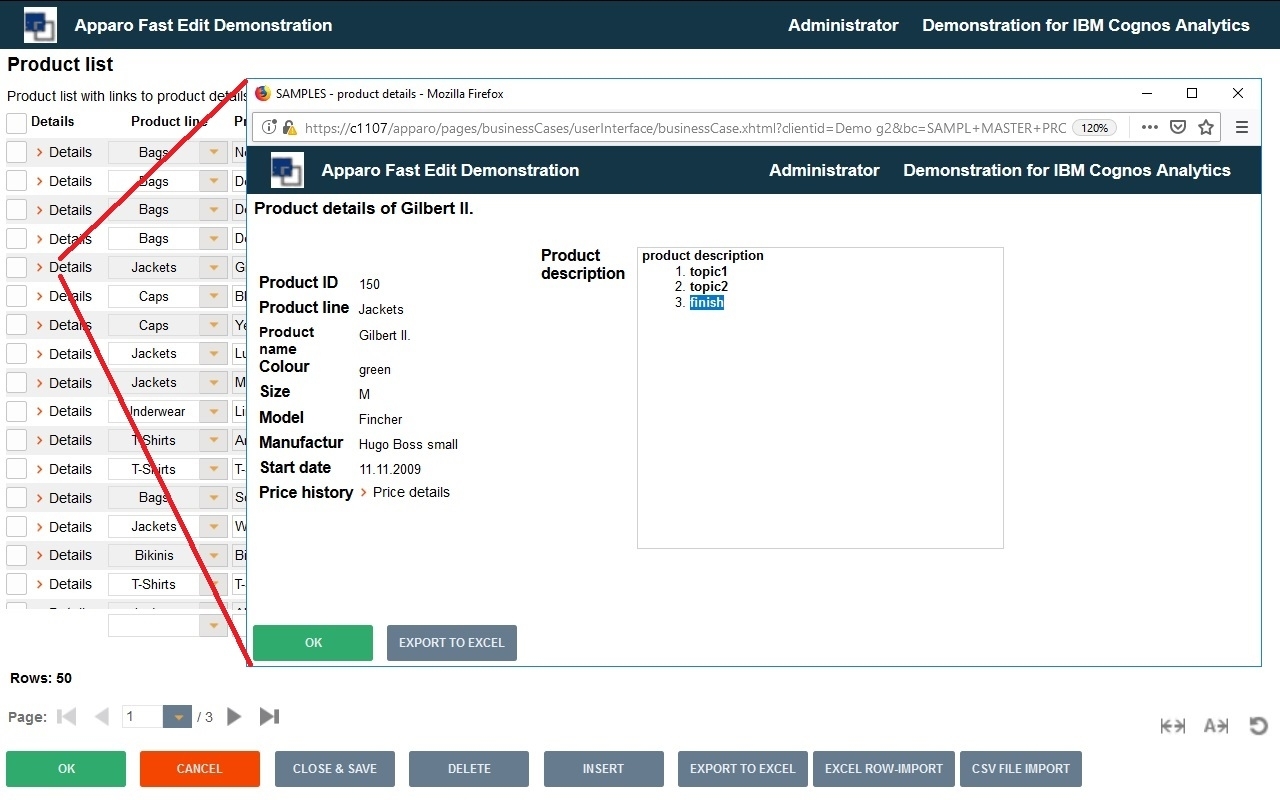The width and height of the screenshot is (1280, 800).
Task: Click the Firefox URL address field
Action: [x=684, y=128]
